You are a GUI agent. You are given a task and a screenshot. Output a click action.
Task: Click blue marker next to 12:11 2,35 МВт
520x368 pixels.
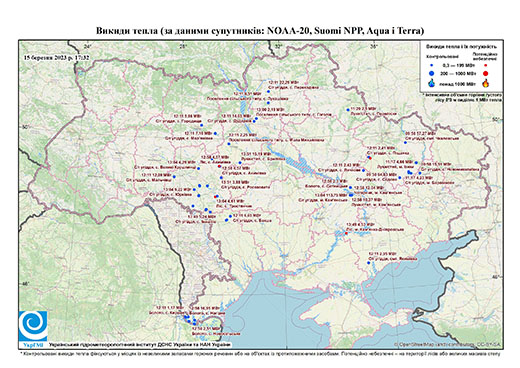click(x=369, y=263)
